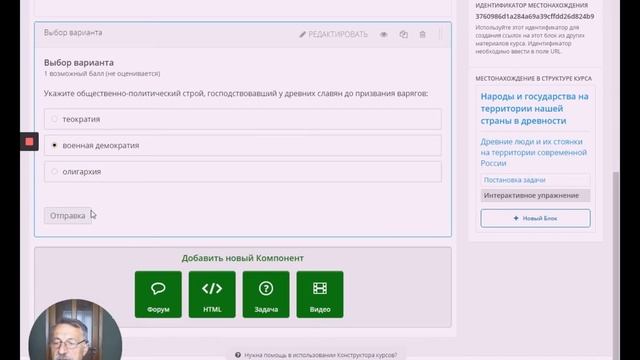640x360 pixels.
Task: Select the теократия radio option
Action: tap(54, 119)
